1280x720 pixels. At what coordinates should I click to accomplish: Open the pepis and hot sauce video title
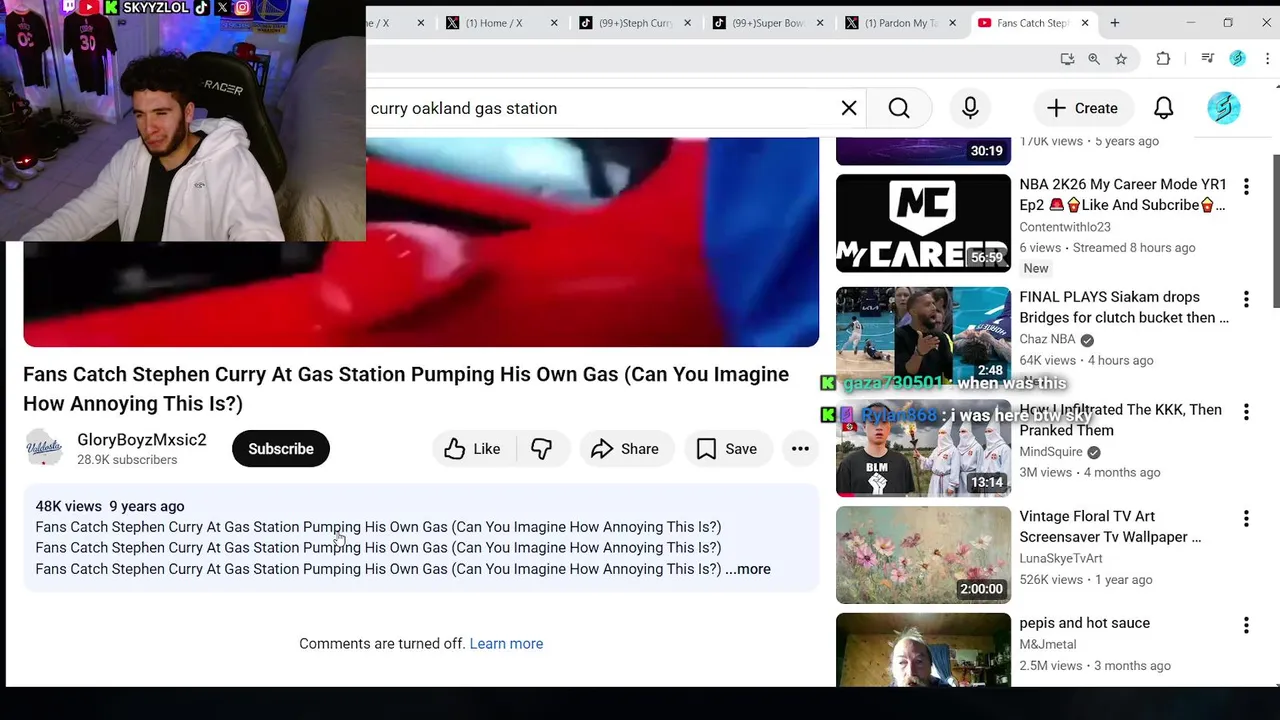[x=1084, y=623]
